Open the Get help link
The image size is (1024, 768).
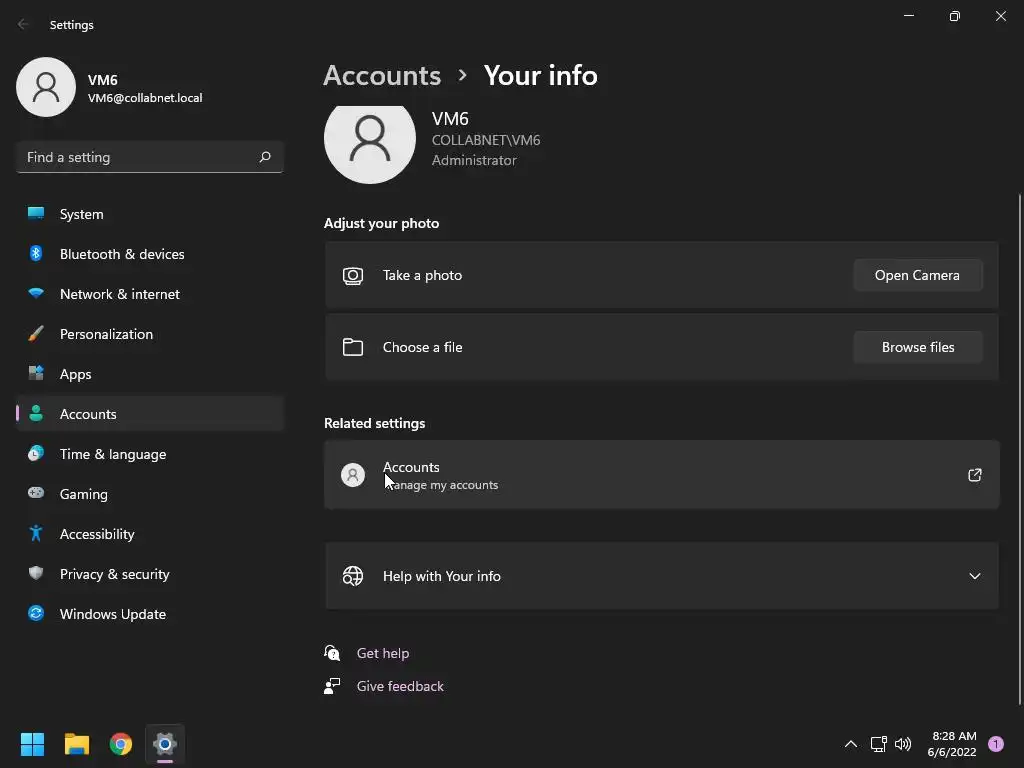(383, 653)
